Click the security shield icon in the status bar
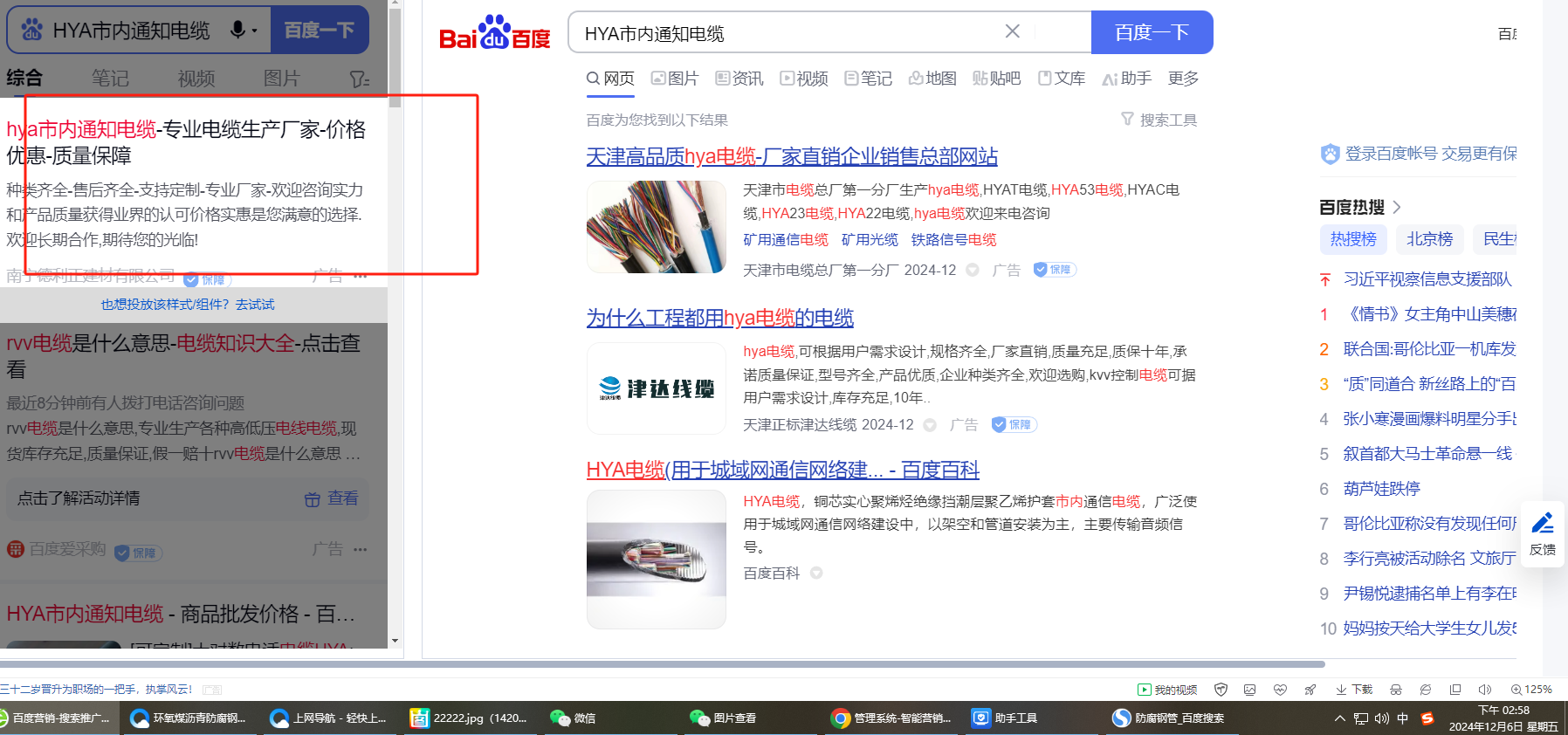 tap(1221, 690)
